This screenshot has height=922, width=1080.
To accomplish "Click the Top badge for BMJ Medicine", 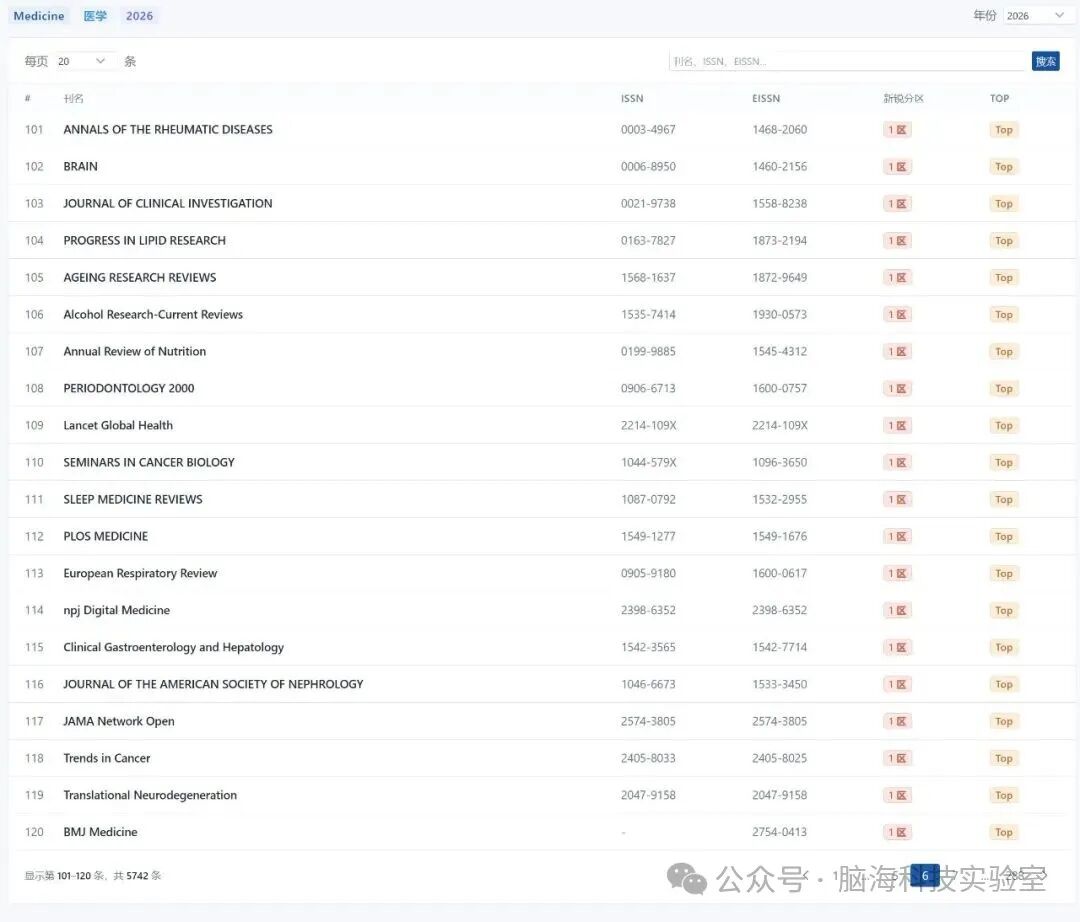I will coord(1004,832).
